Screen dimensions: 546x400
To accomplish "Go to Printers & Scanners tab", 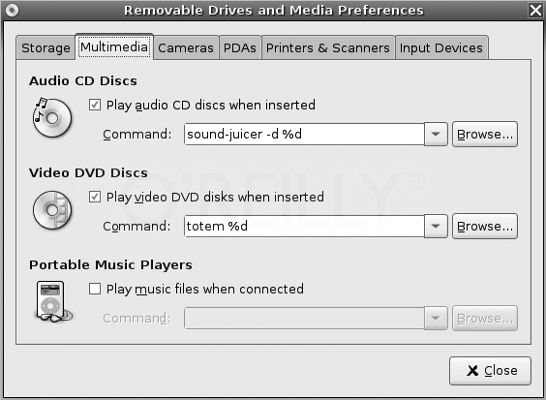I will point(328,48).
